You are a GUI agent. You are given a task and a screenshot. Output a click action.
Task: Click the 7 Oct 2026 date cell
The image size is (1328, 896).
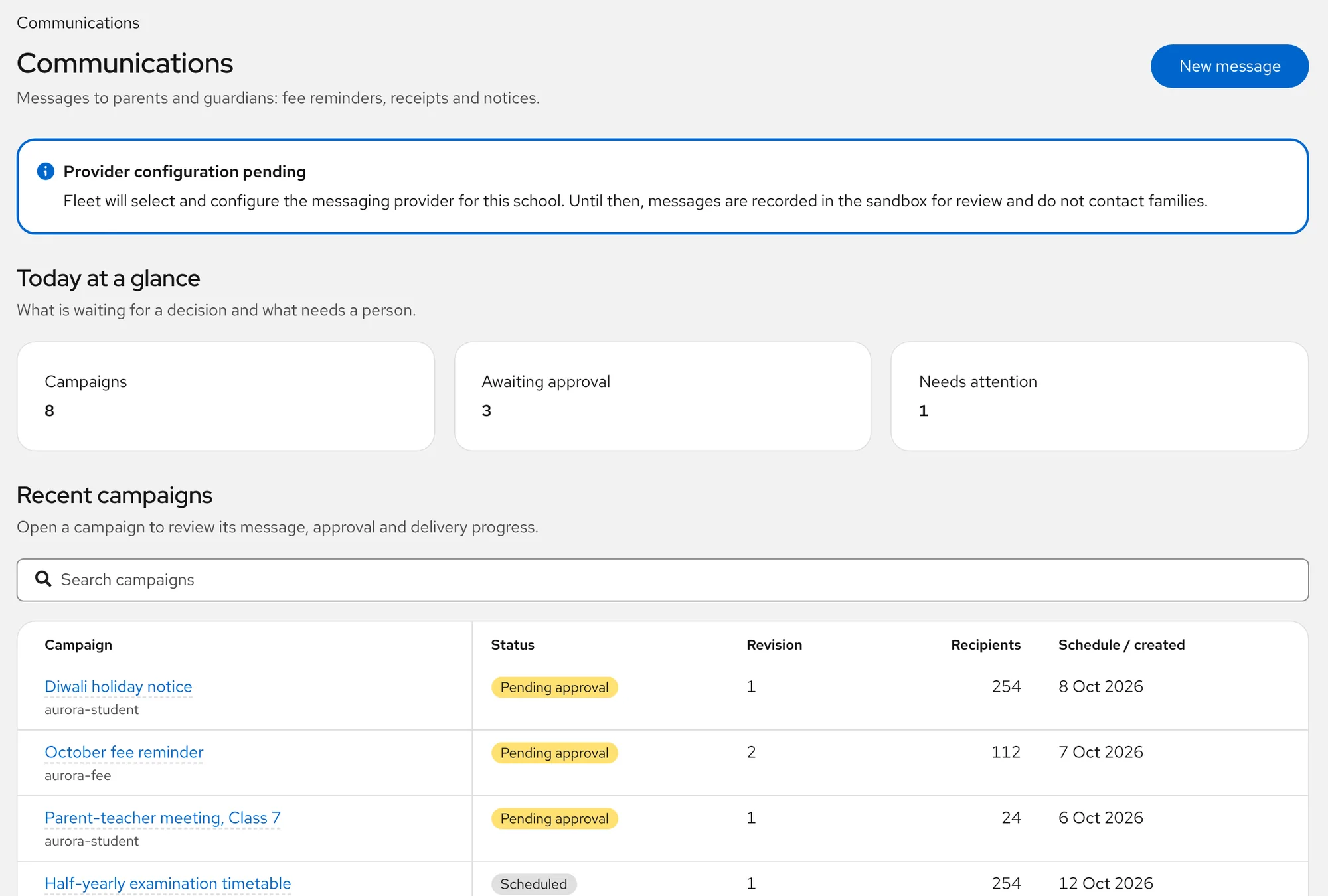(1101, 752)
